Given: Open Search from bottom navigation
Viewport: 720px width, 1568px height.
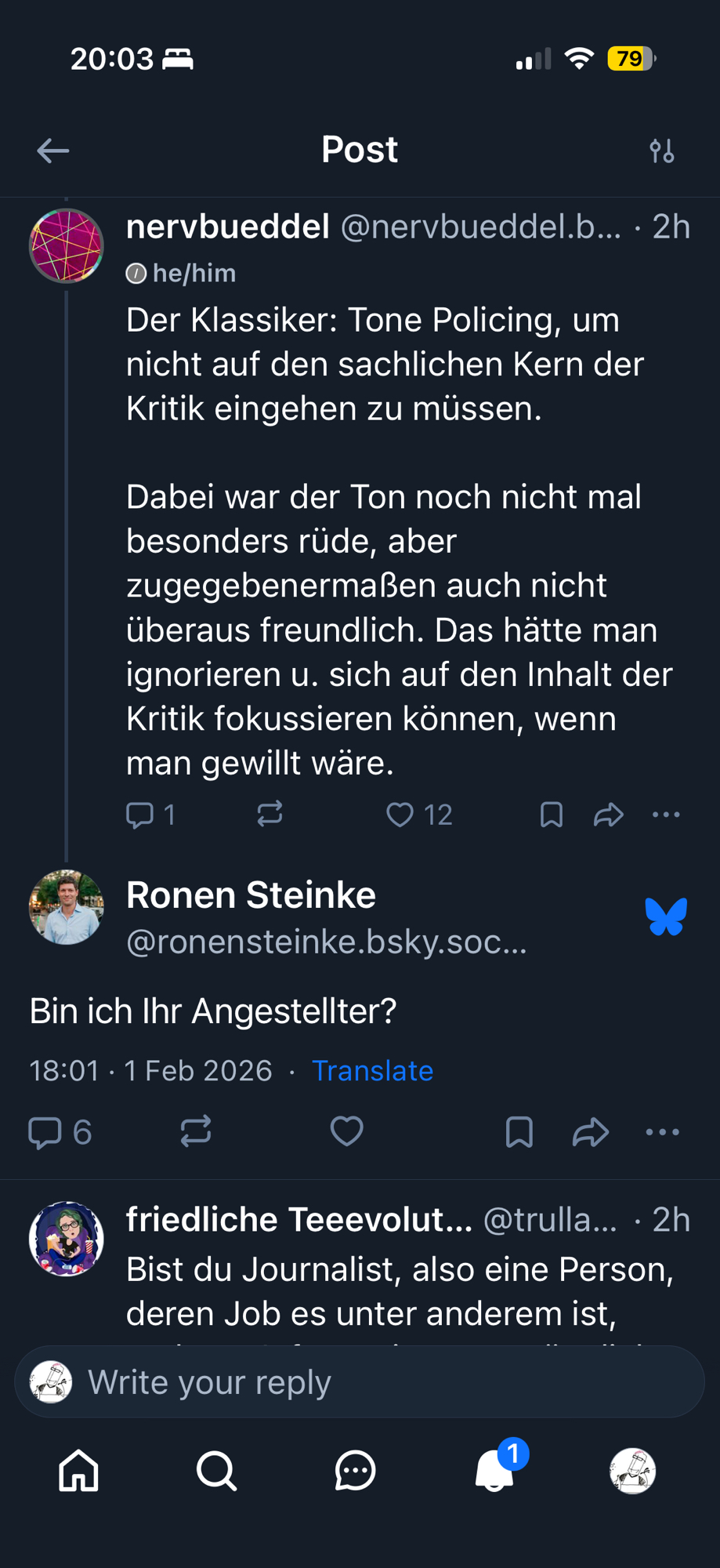Looking at the screenshot, I should (x=216, y=1470).
